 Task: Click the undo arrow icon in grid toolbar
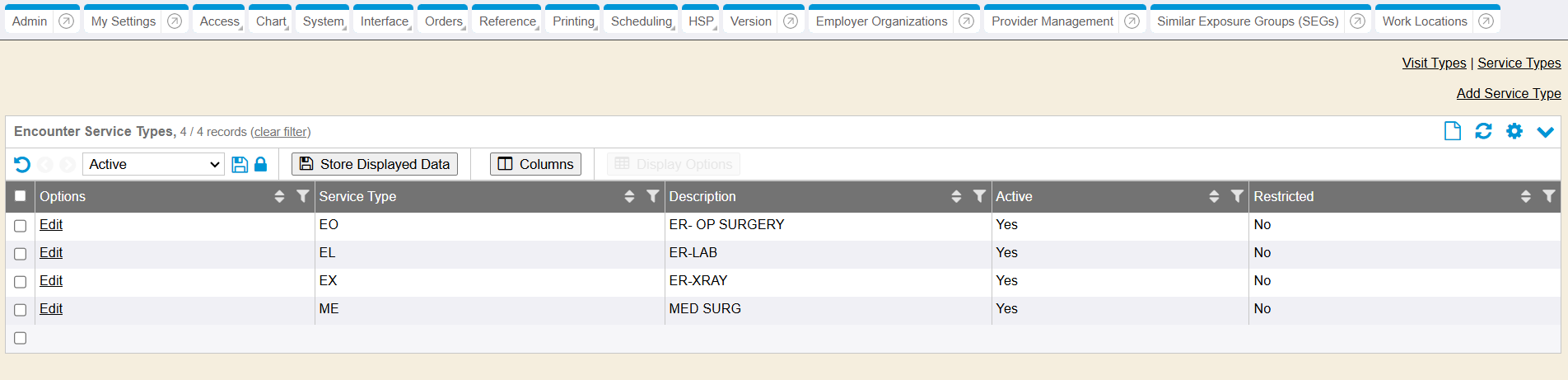coord(22,165)
